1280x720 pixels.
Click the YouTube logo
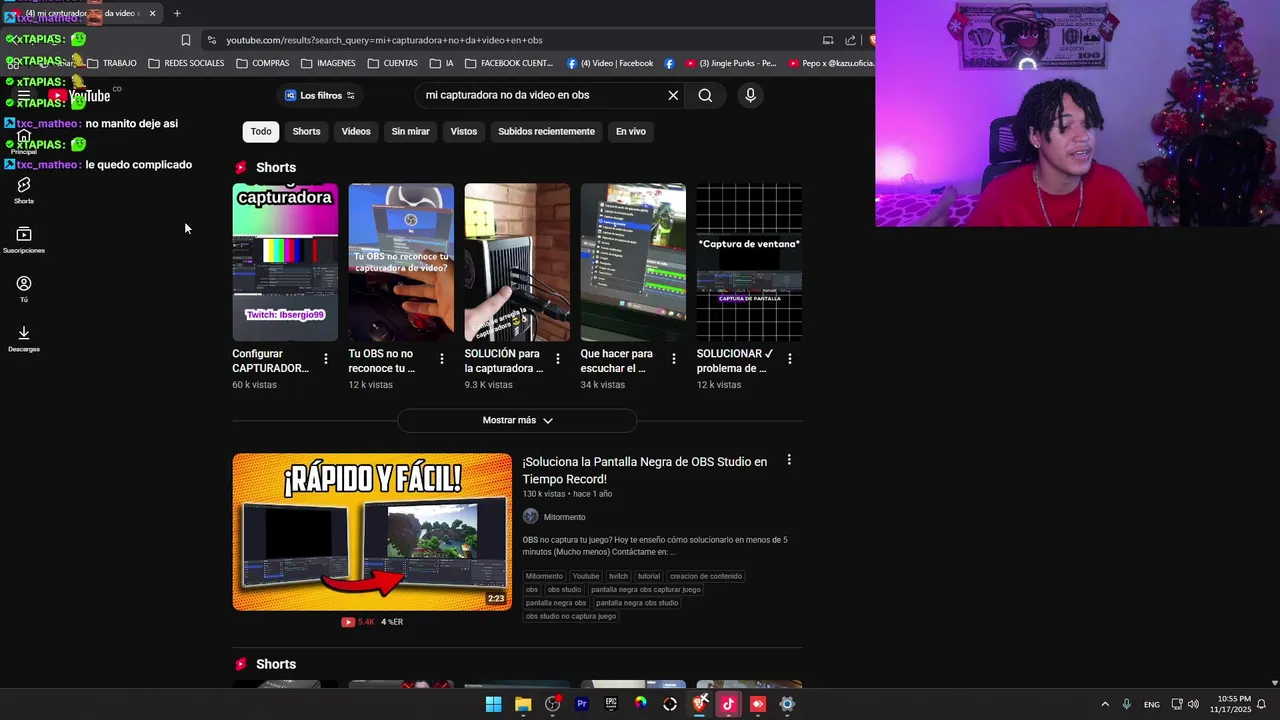(x=79, y=96)
